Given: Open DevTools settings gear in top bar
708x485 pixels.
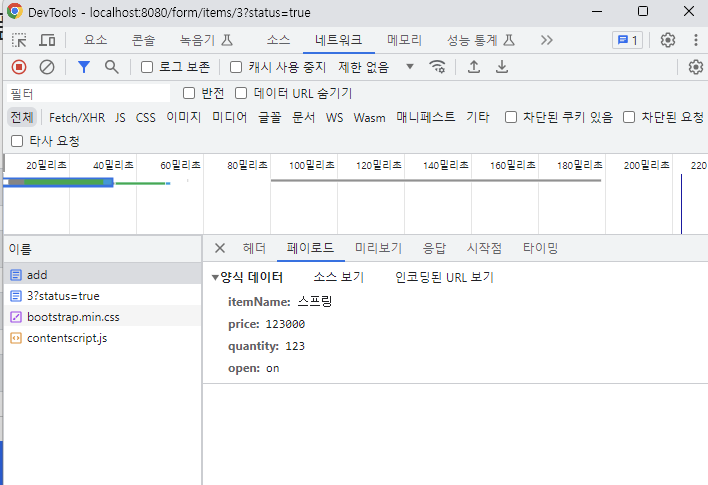Looking at the screenshot, I should click(668, 40).
